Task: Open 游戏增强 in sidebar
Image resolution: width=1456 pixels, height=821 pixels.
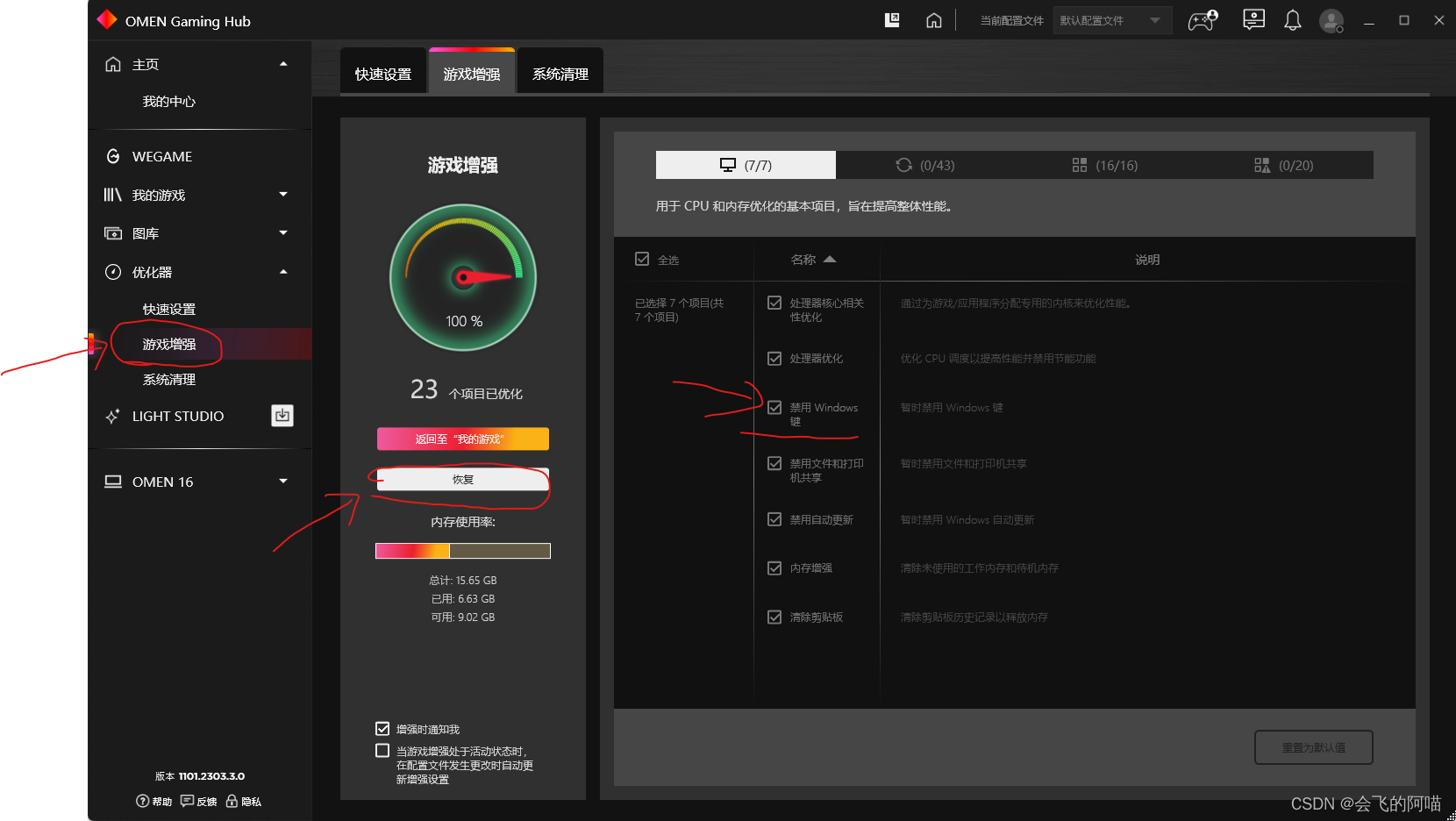Action: point(169,344)
